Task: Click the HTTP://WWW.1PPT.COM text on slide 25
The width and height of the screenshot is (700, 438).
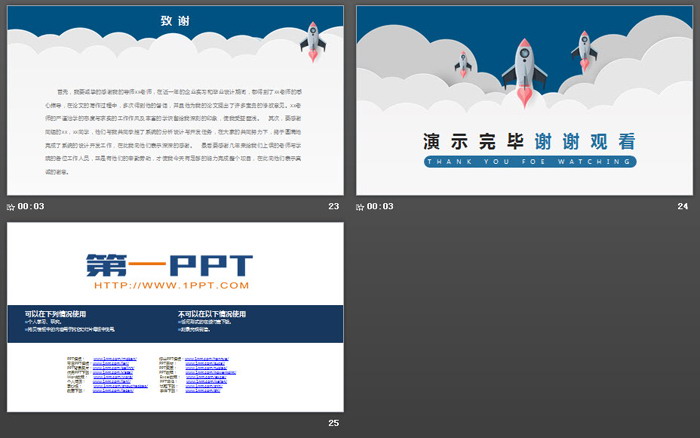Action: [171, 286]
